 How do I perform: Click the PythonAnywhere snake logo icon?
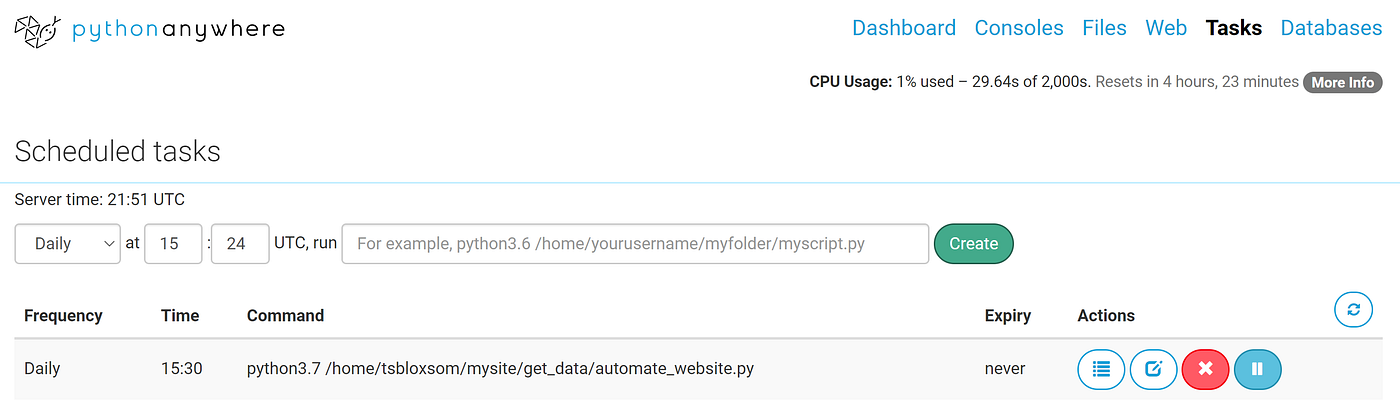[x=36, y=31]
